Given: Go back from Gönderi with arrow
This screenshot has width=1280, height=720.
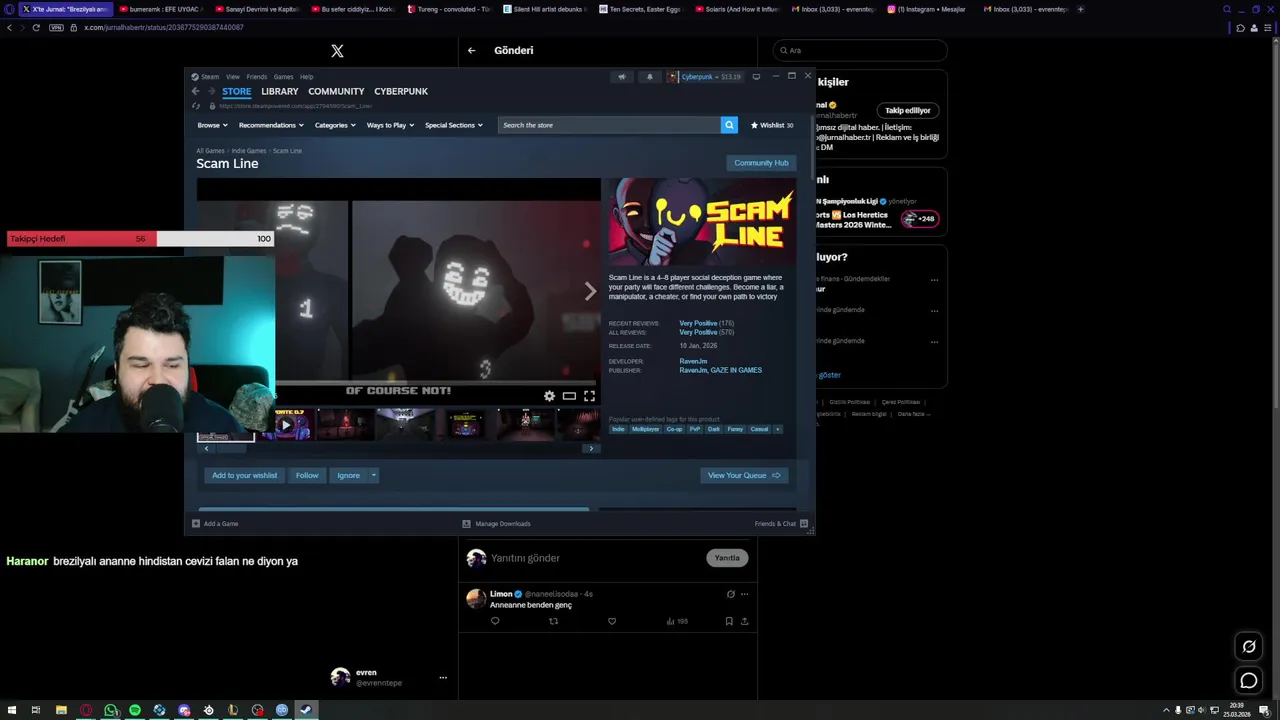Looking at the screenshot, I should pyautogui.click(x=472, y=50).
